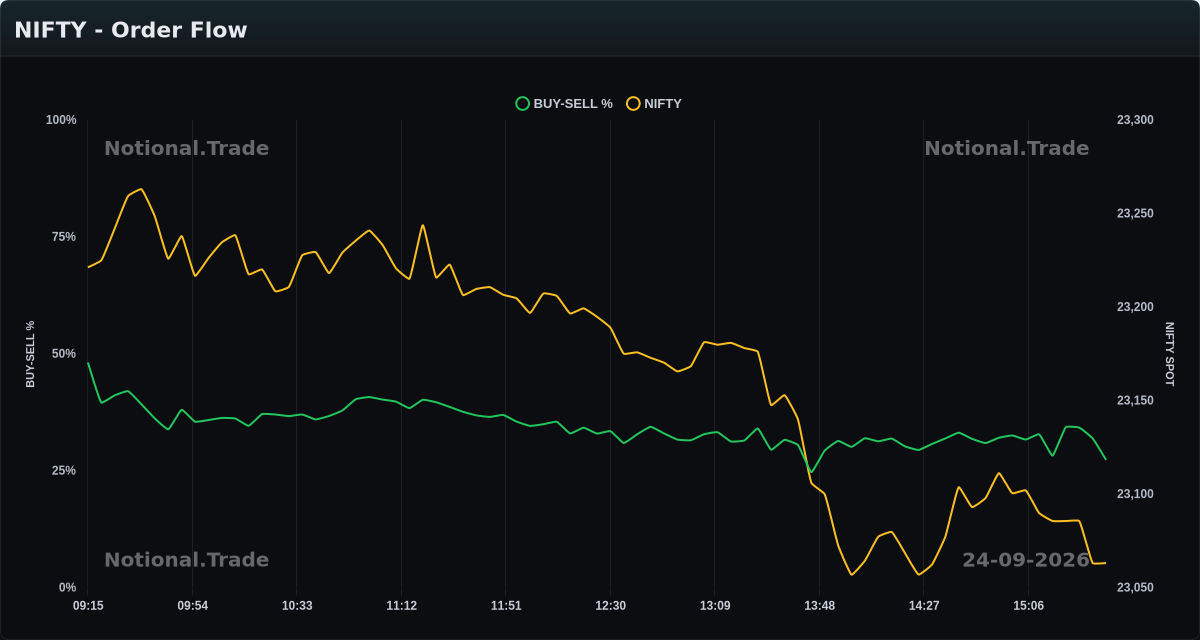The height and width of the screenshot is (640, 1200).
Task: Click the 23,200 right axis label
Action: [1135, 307]
